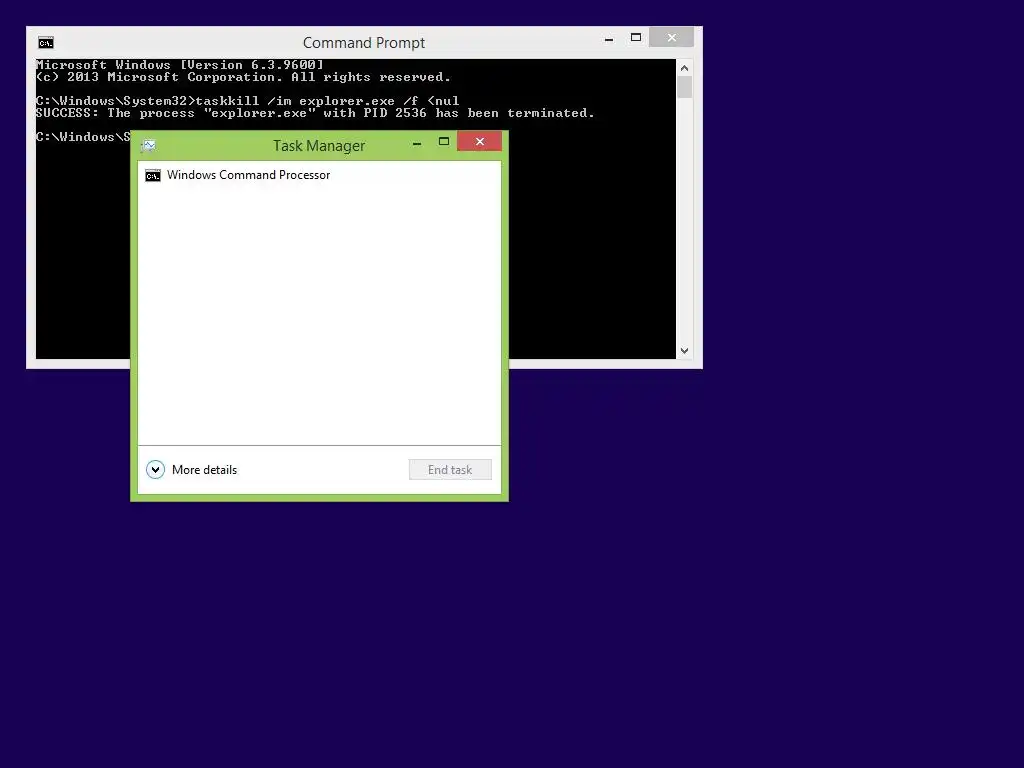This screenshot has width=1024, height=768.
Task: Click the End task button
Action: tap(450, 470)
